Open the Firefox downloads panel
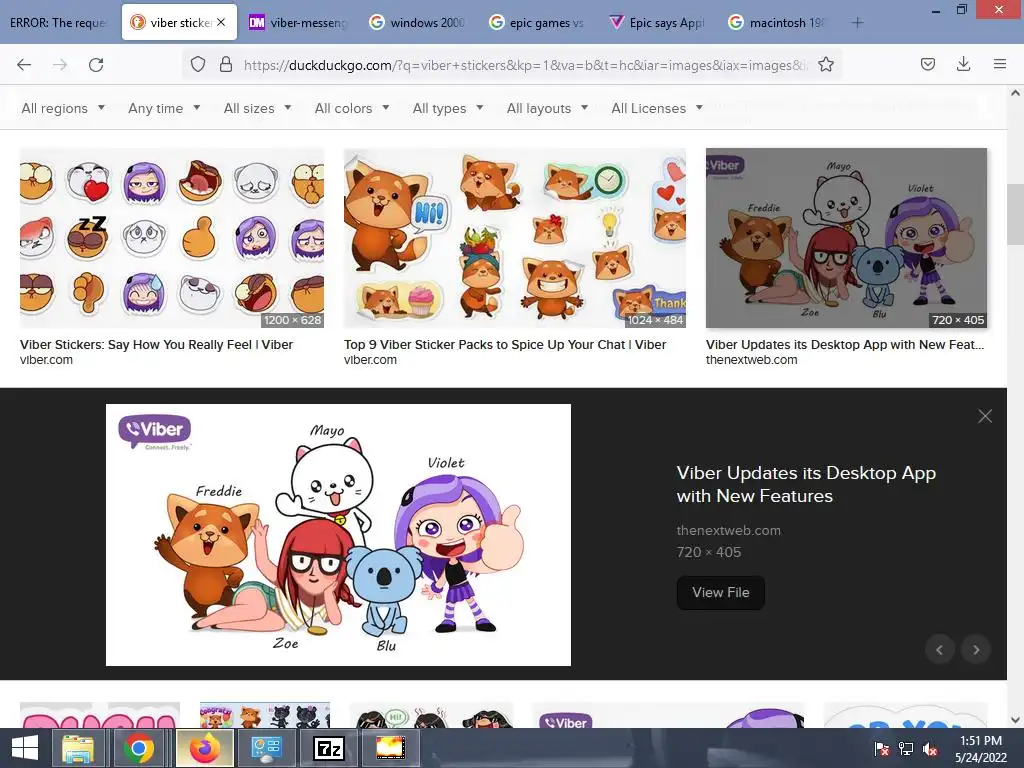This screenshot has width=1024, height=768. coord(963,64)
